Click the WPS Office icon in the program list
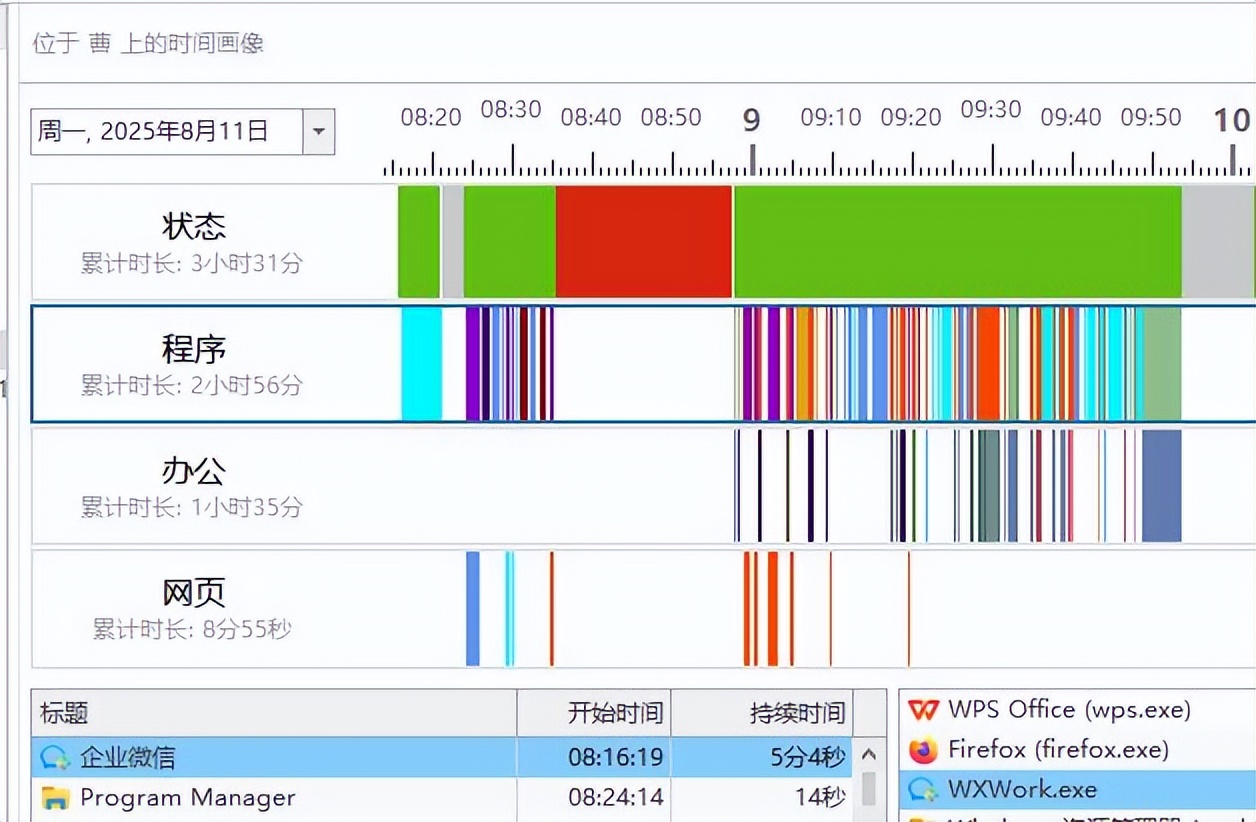The width and height of the screenshot is (1256, 822). (x=923, y=710)
